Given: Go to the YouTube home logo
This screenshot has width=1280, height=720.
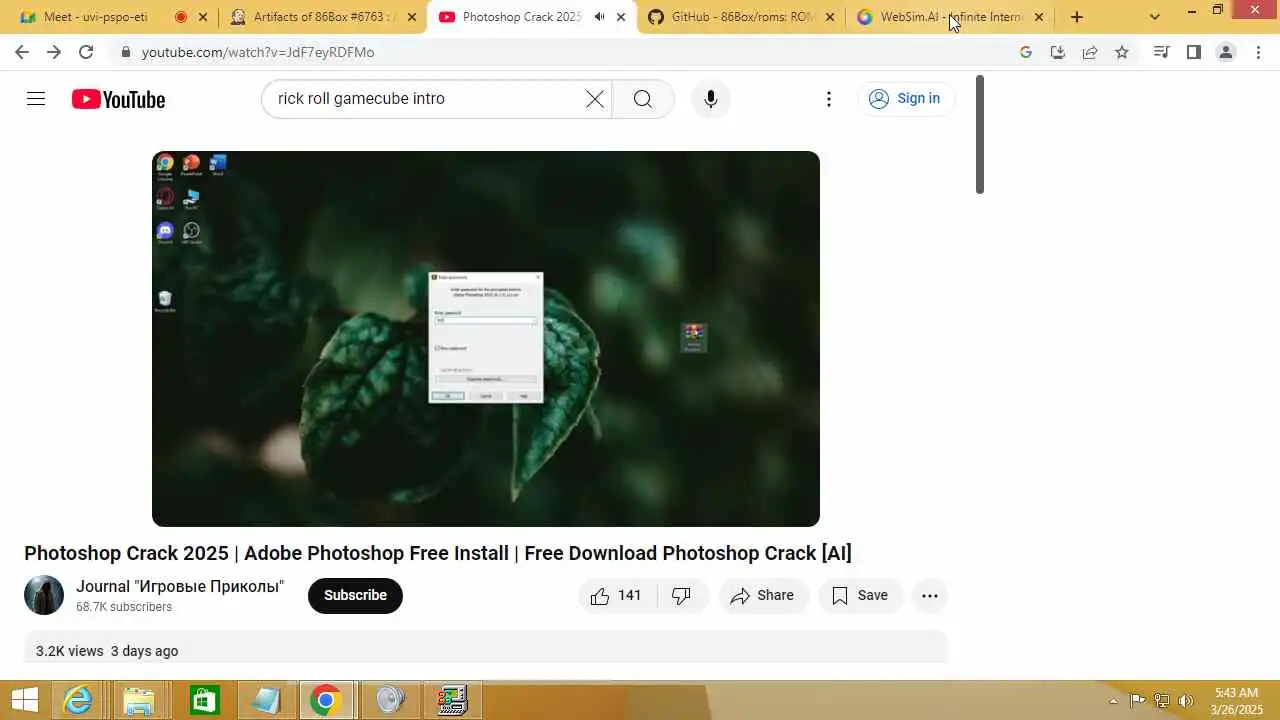Looking at the screenshot, I should pyautogui.click(x=118, y=99).
